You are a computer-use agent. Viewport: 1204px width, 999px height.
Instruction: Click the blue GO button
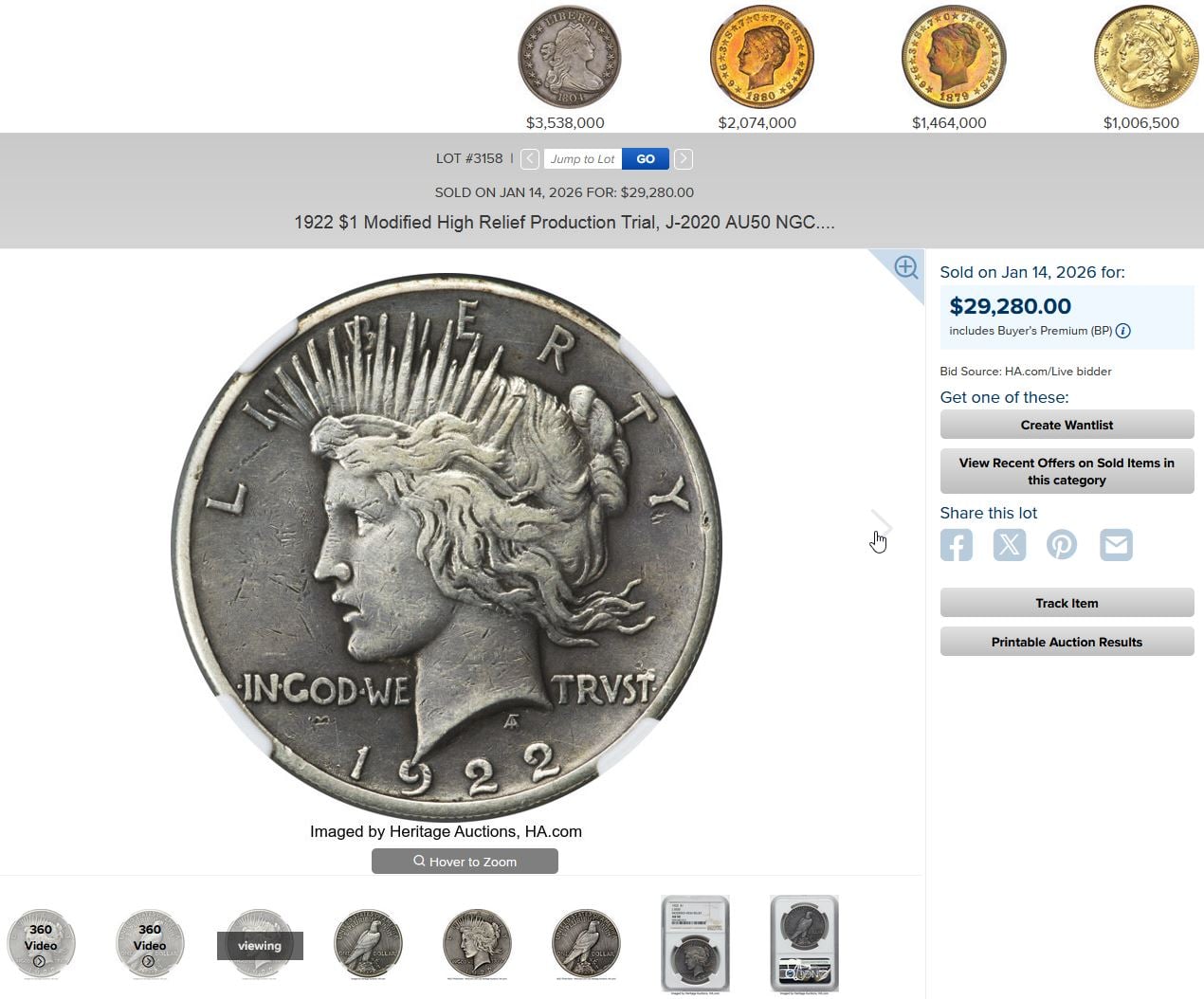pos(646,159)
